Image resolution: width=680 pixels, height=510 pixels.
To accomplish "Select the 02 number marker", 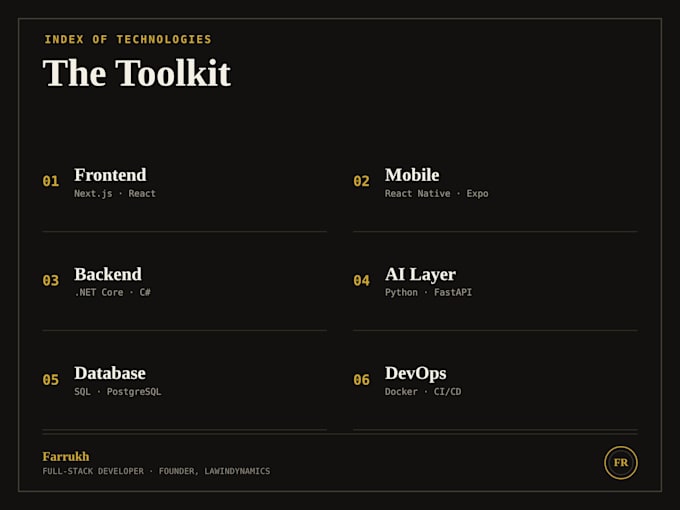I will [361, 181].
